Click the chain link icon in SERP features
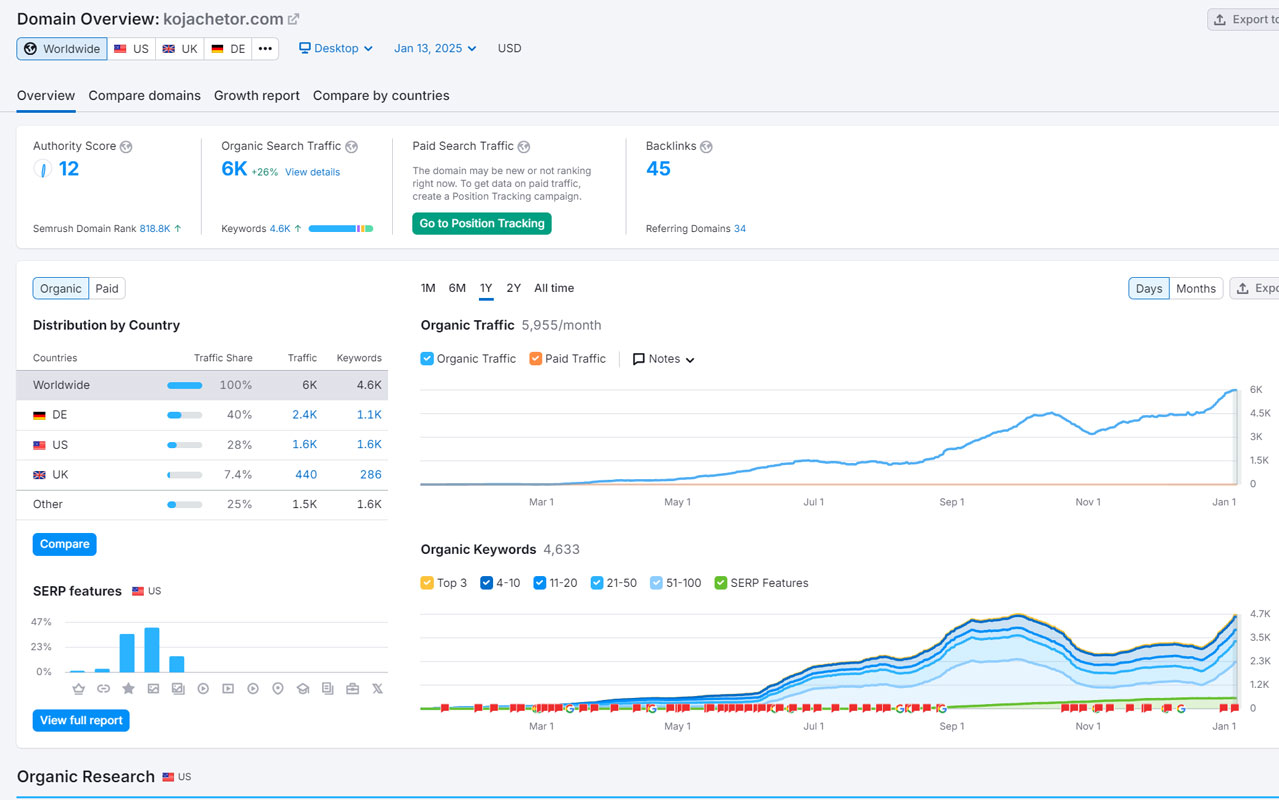The width and height of the screenshot is (1279, 800). (x=103, y=689)
